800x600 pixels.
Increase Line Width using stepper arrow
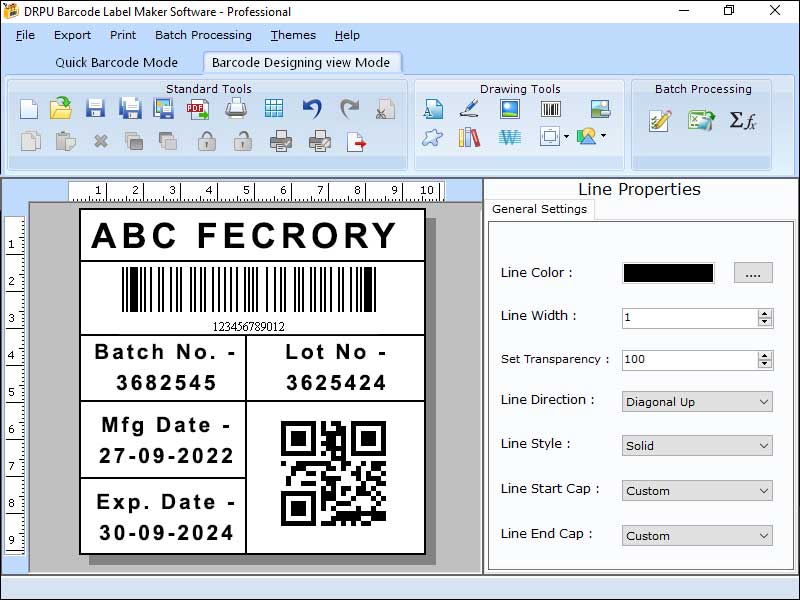pyautogui.click(x=766, y=311)
